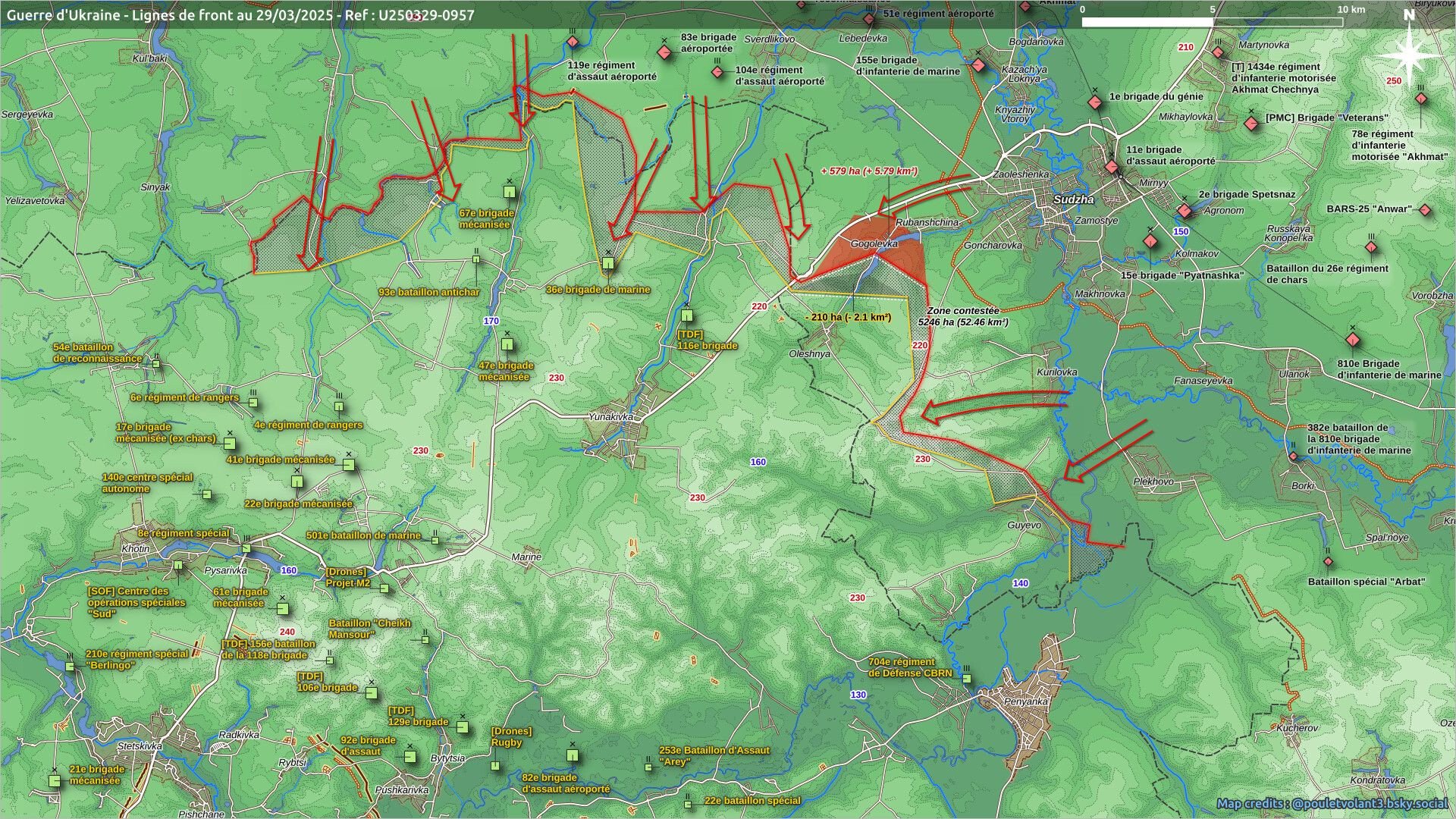
Task: Click the Stetskivka village label
Action: [x=140, y=746]
